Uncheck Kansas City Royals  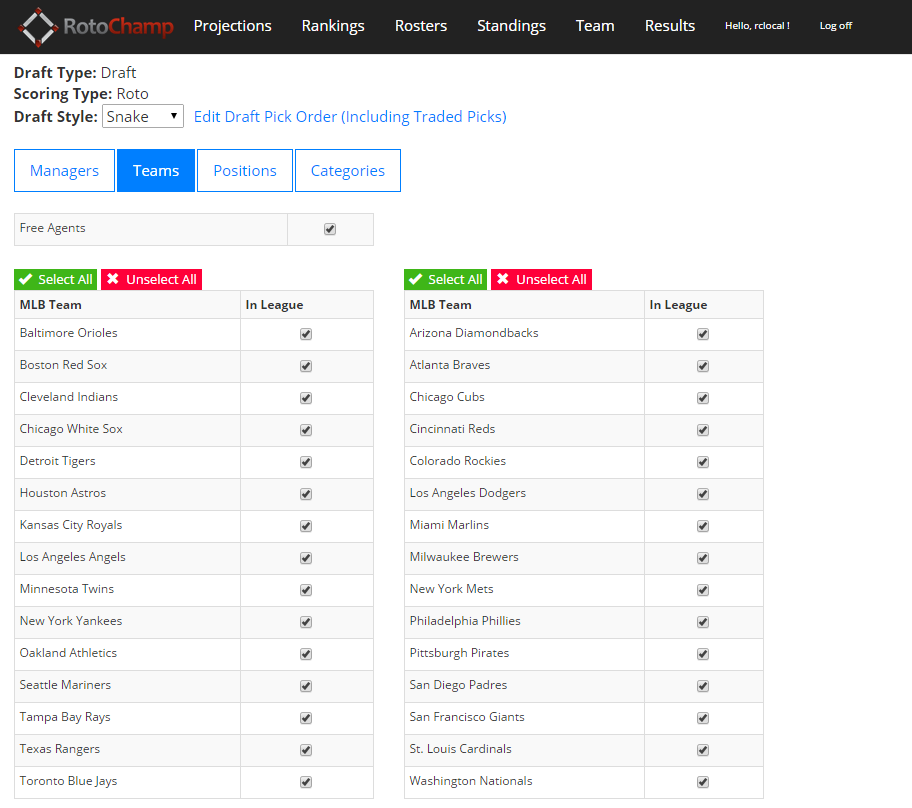[306, 526]
